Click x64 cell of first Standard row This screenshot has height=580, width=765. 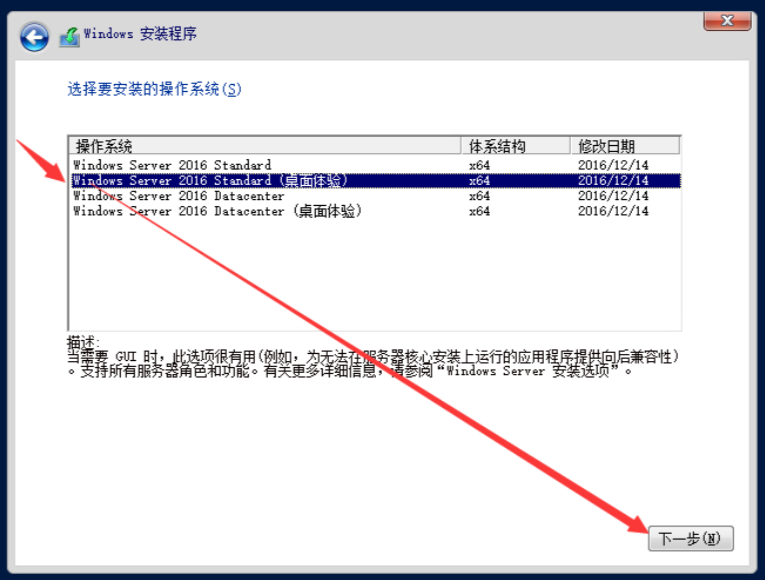click(x=479, y=165)
